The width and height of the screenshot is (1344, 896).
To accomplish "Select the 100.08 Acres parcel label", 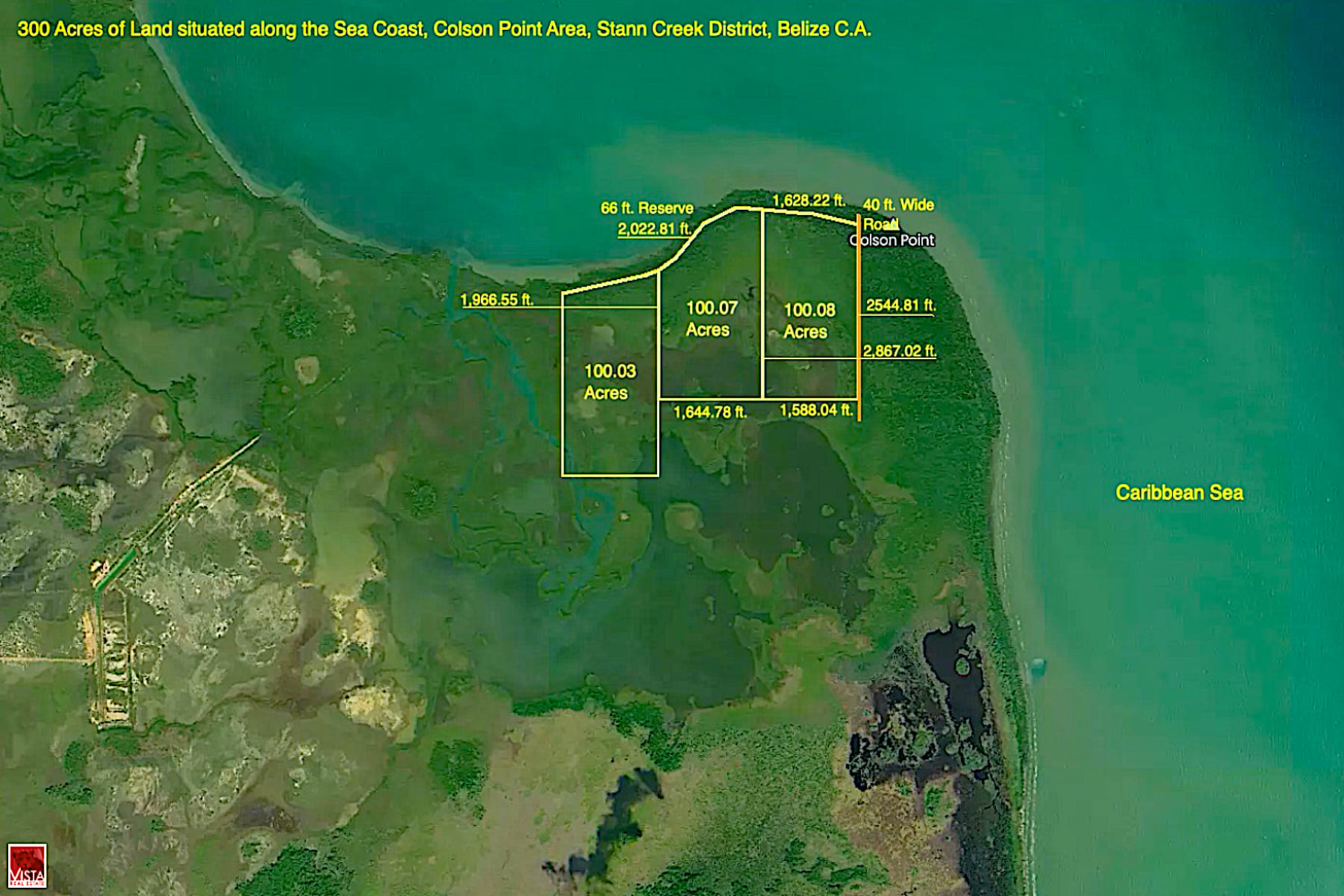I will pos(809,317).
